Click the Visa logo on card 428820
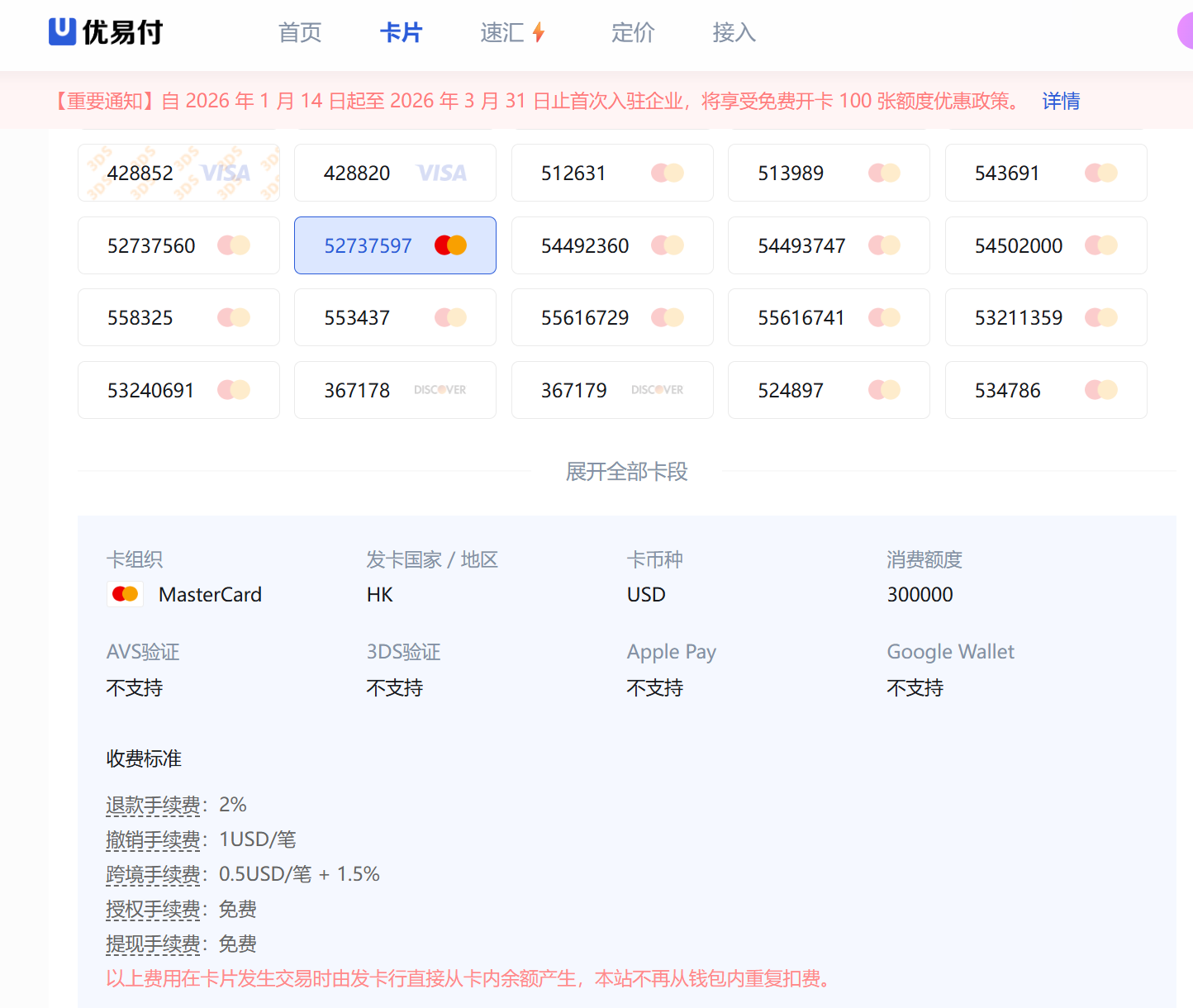 [x=442, y=174]
